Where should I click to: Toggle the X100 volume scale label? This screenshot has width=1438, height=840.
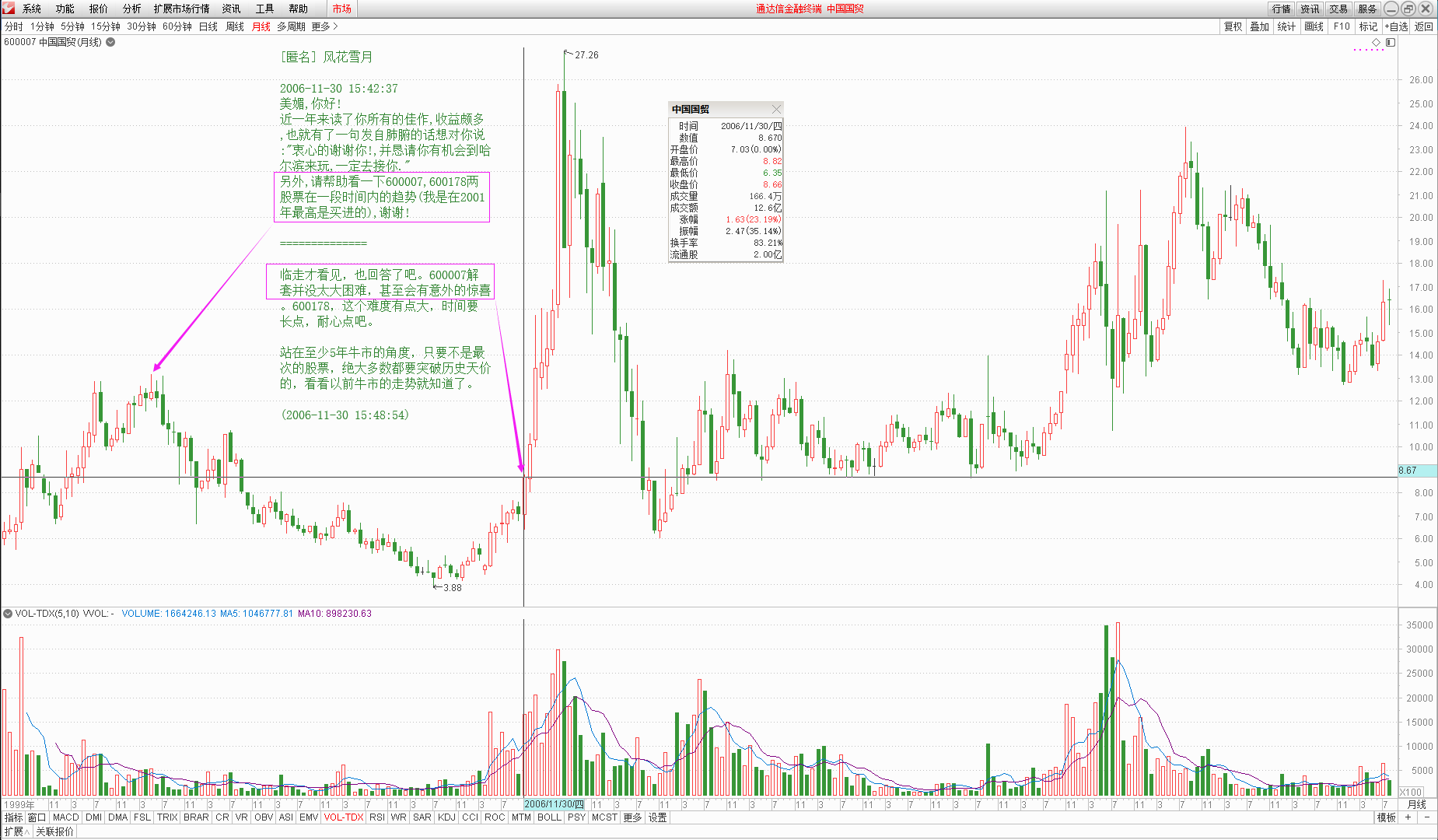point(1411,792)
